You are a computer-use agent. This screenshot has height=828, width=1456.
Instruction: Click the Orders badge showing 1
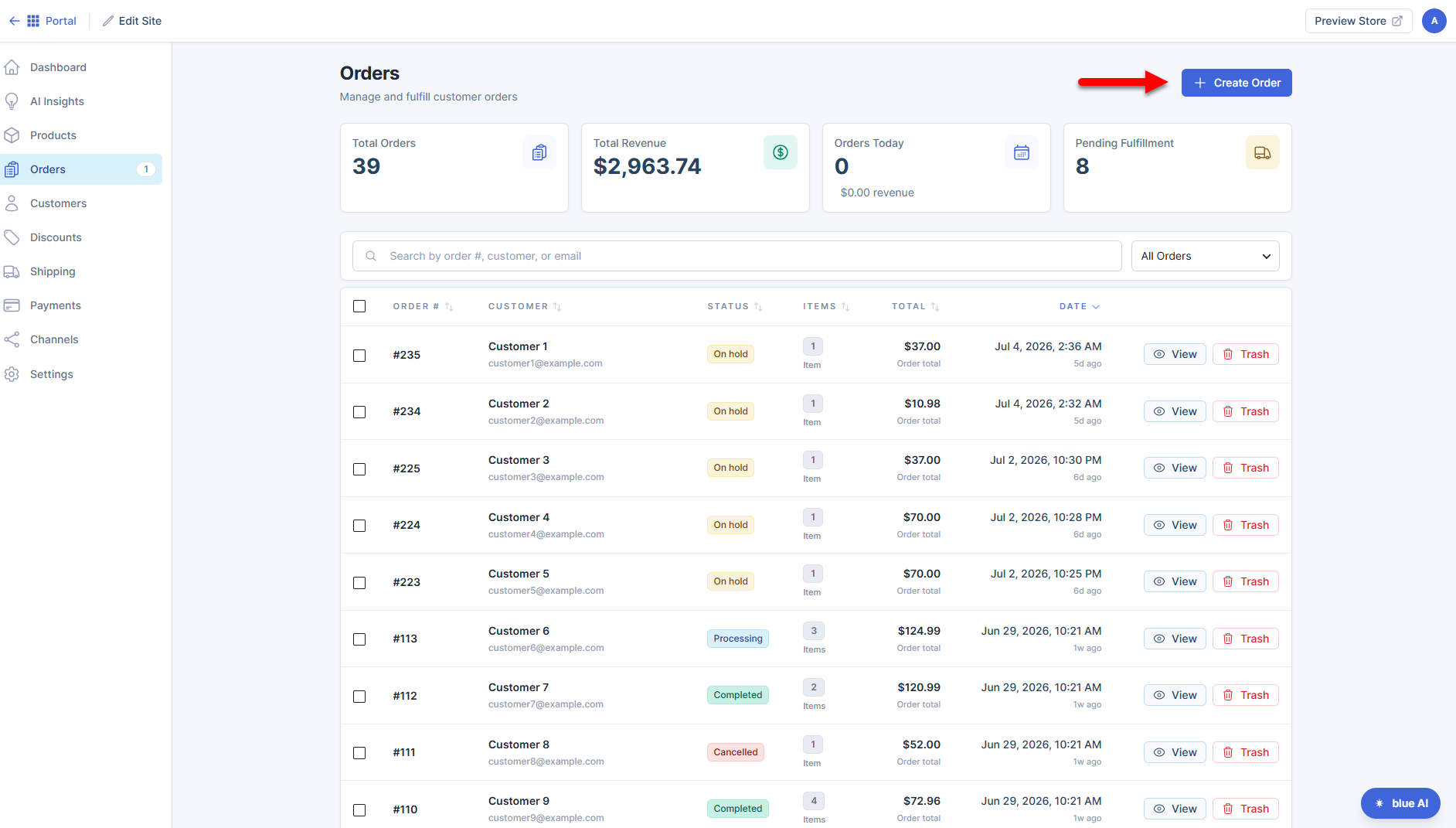(x=146, y=169)
